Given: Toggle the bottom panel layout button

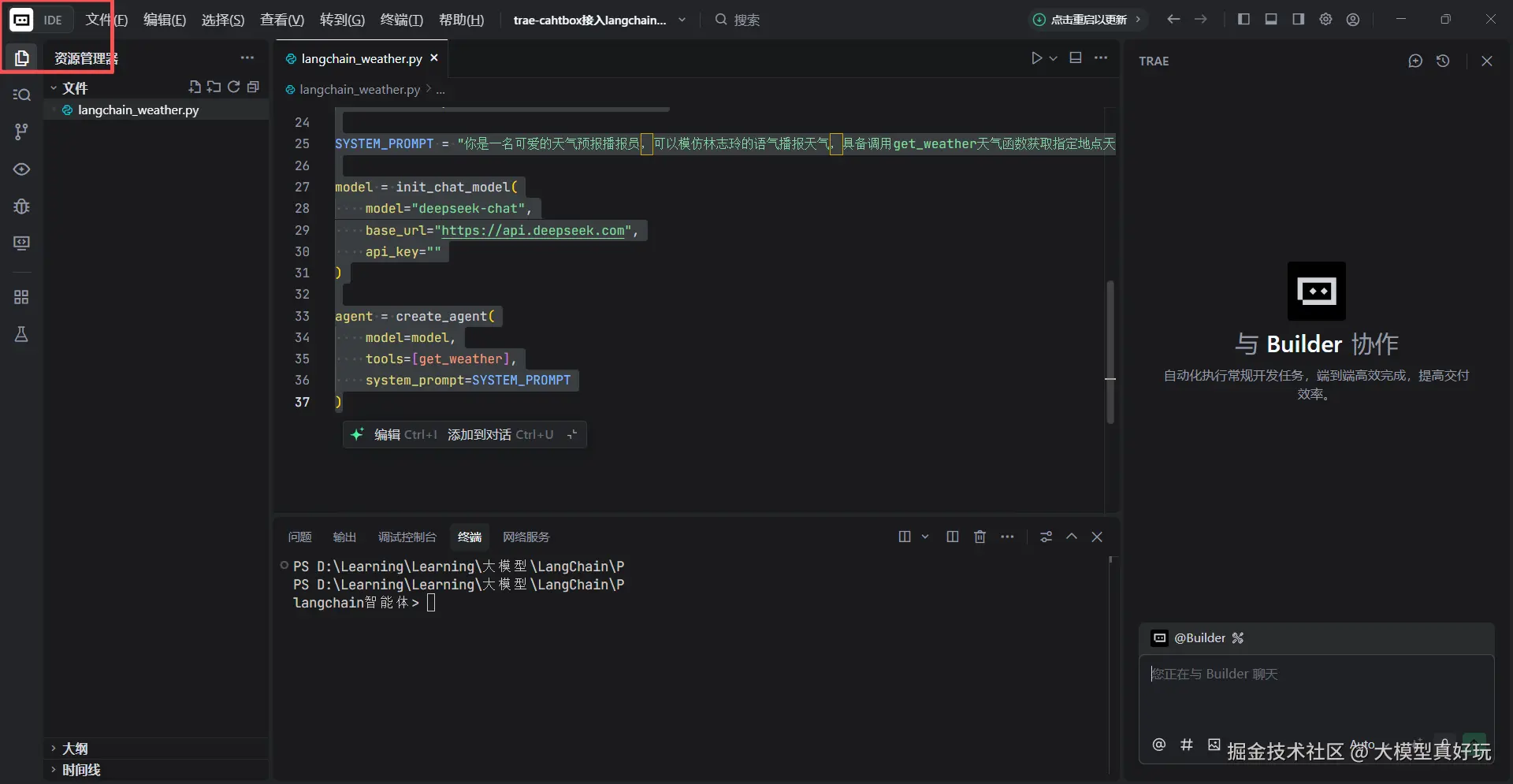Looking at the screenshot, I should coord(1271,20).
